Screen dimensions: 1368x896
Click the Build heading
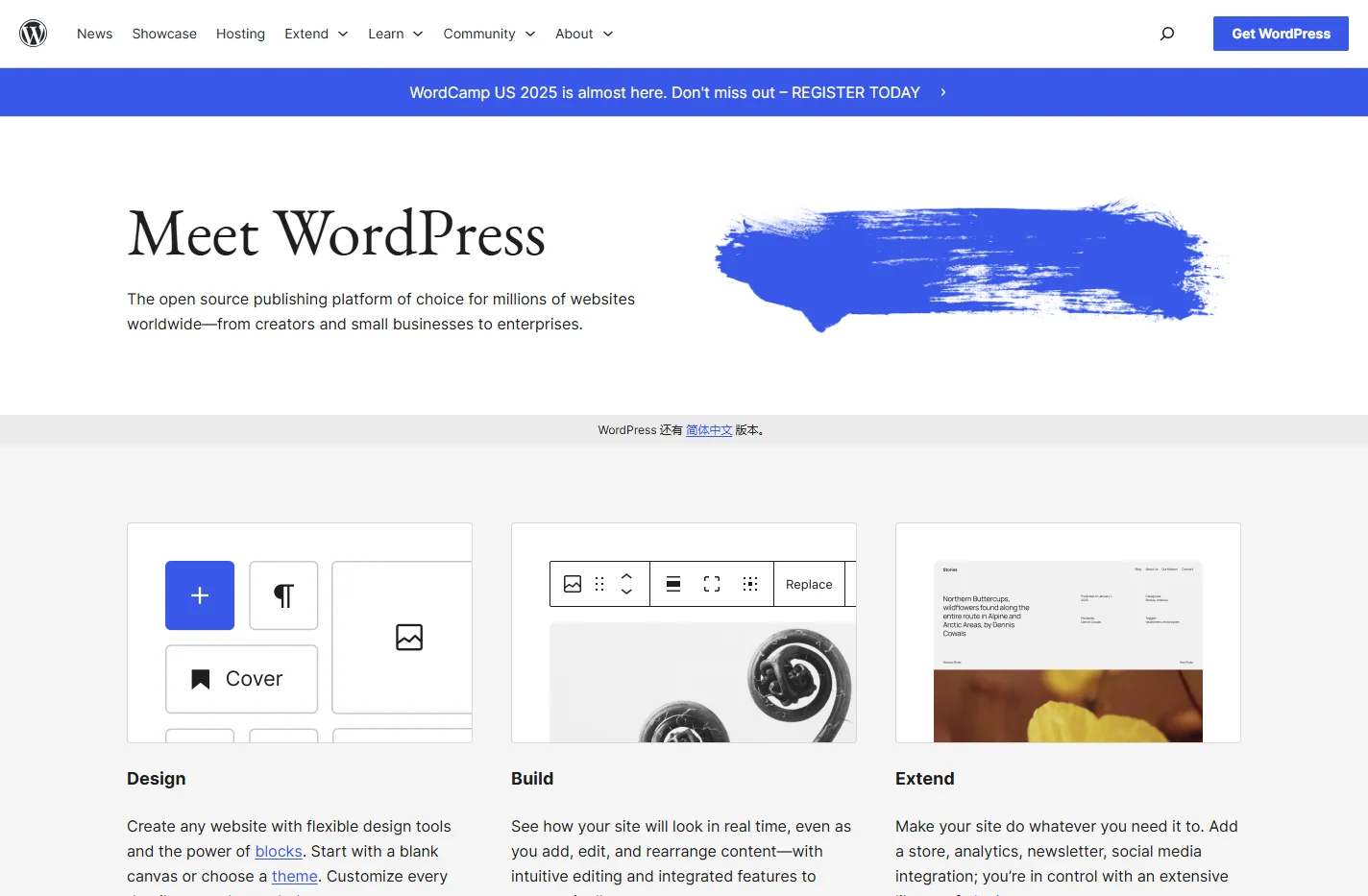click(532, 779)
